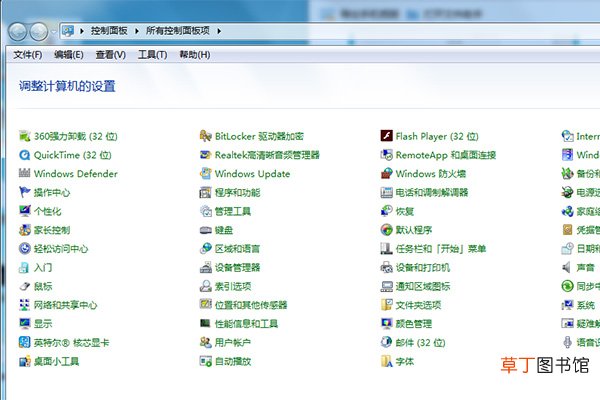
Task: Open the 自动播放 link
Action: (233, 361)
